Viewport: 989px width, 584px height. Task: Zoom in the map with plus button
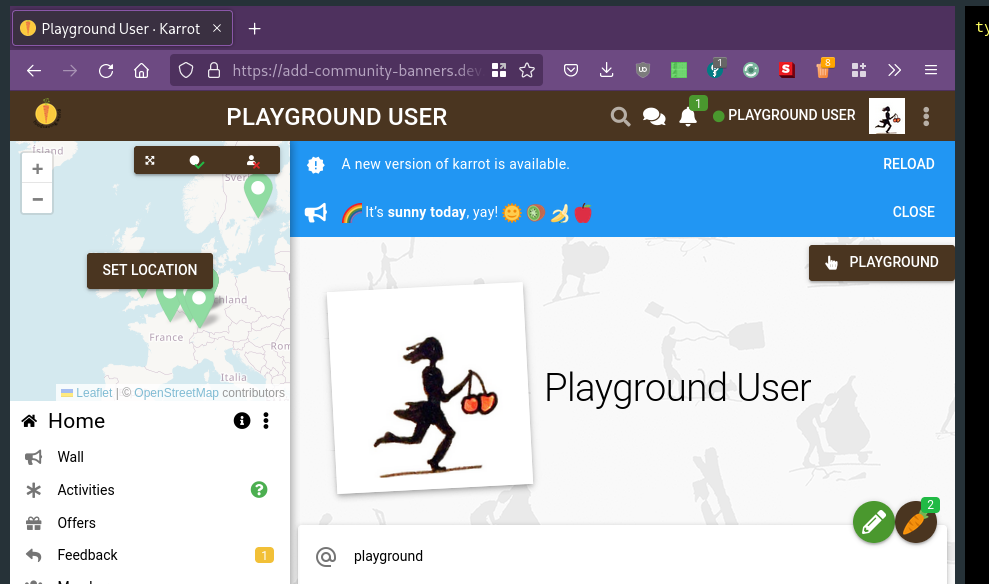pos(37,168)
